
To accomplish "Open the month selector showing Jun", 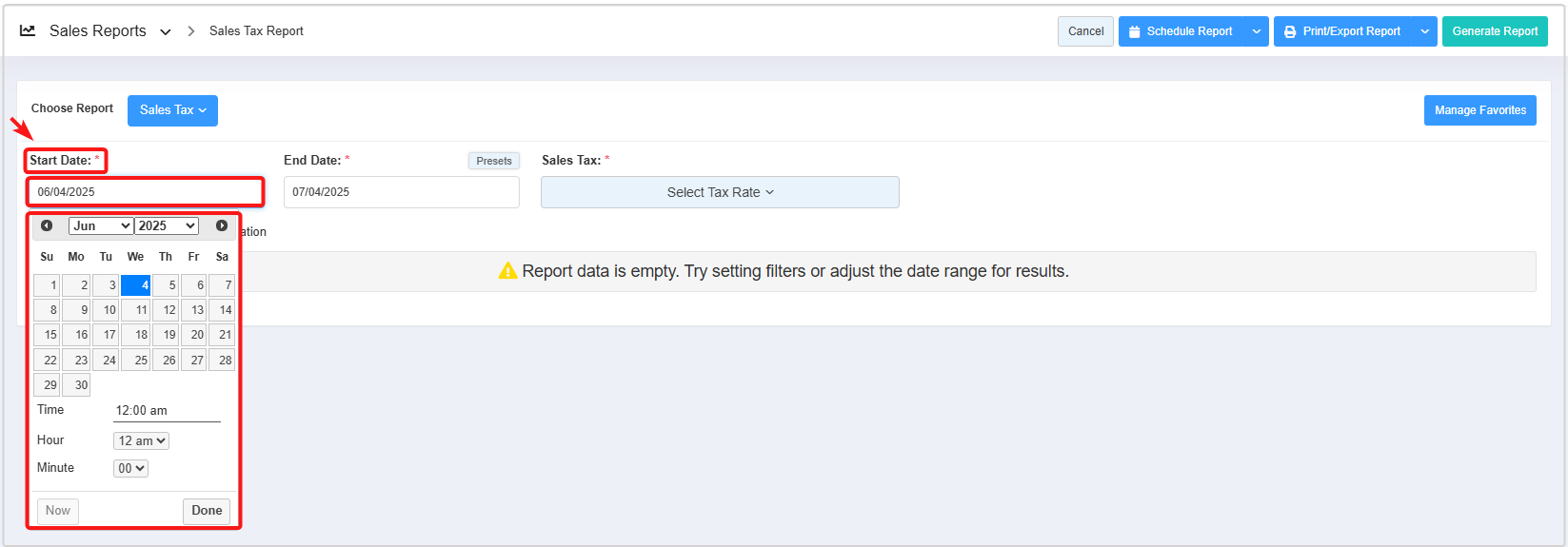I will tap(100, 225).
